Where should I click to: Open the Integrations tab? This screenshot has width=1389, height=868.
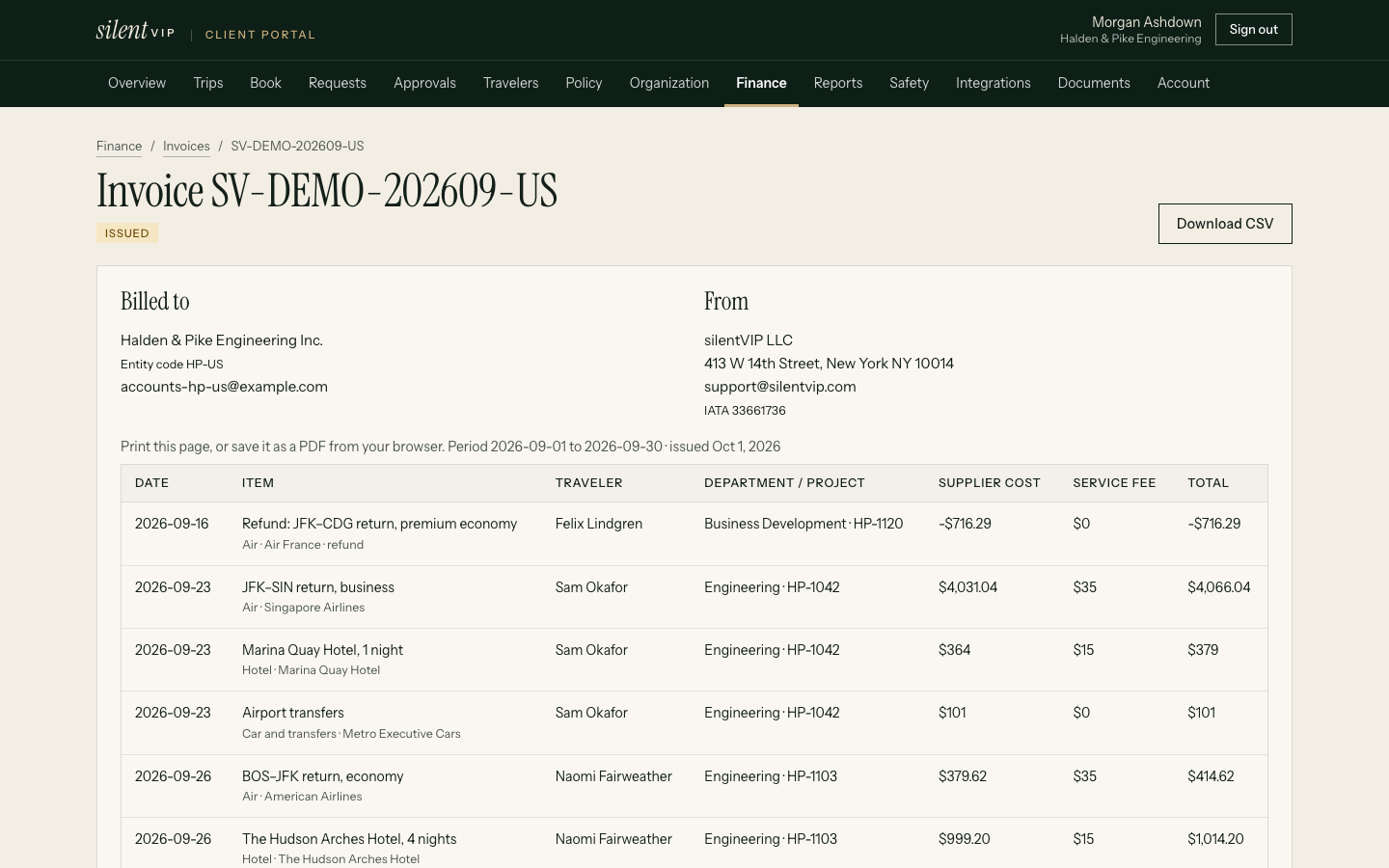(994, 83)
